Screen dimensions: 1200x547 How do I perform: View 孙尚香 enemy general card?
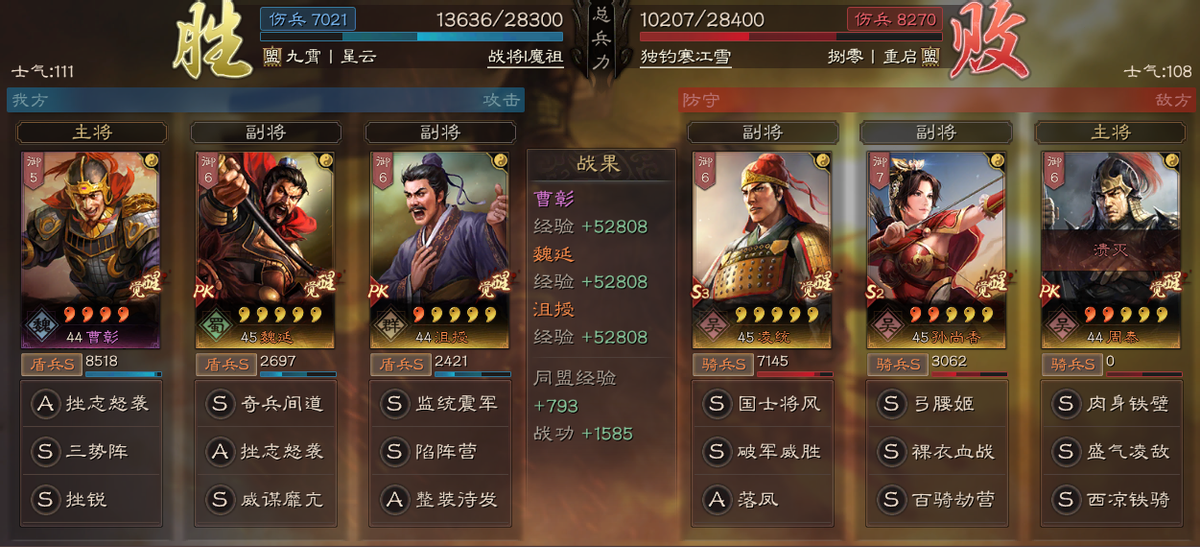(936, 250)
